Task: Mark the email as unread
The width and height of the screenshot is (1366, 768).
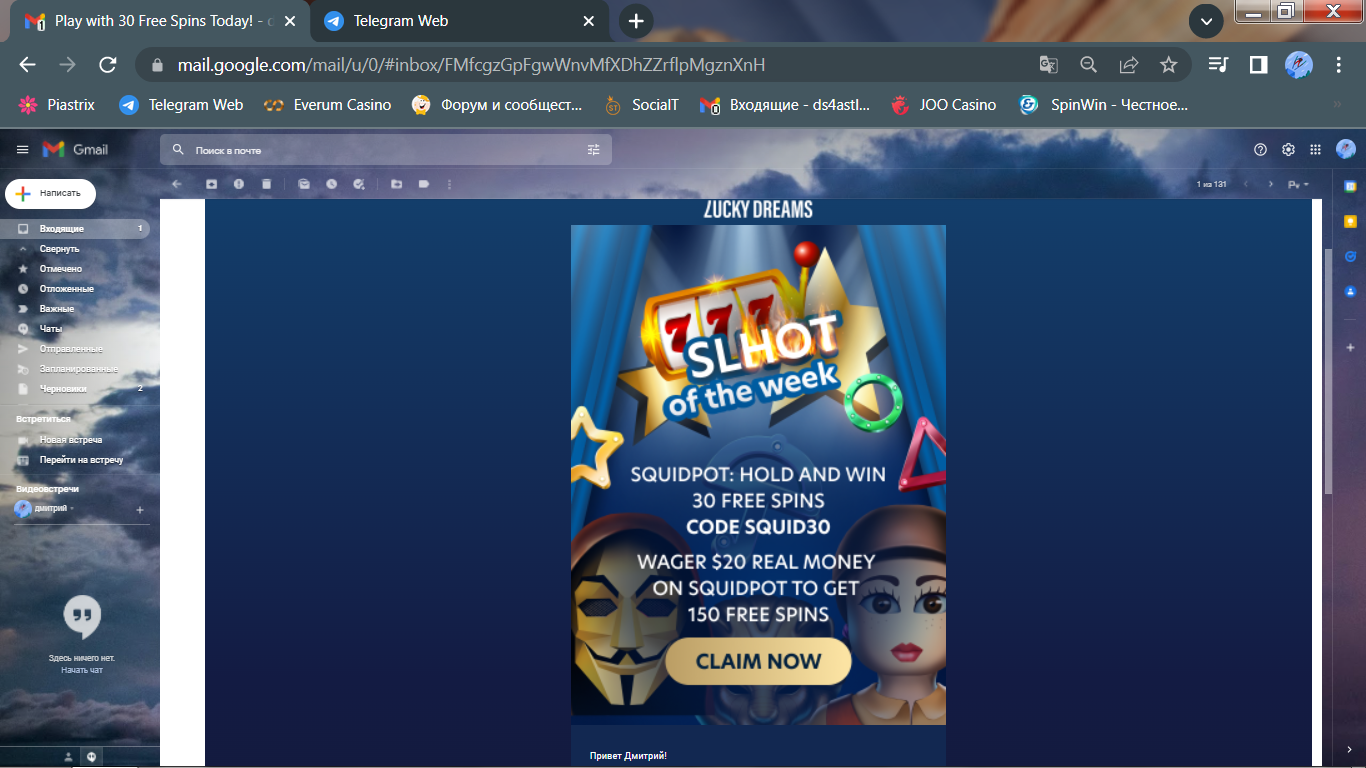Action: point(304,184)
